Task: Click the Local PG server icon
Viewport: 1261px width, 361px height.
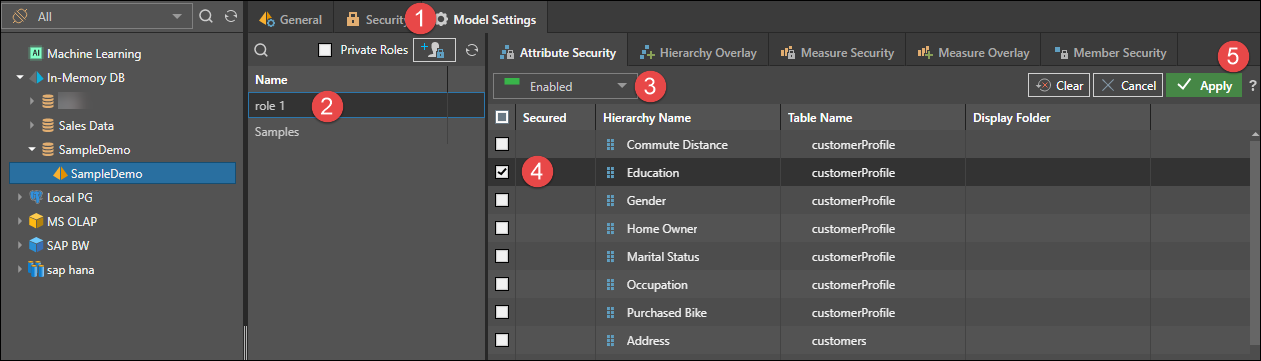Action: click(x=36, y=198)
